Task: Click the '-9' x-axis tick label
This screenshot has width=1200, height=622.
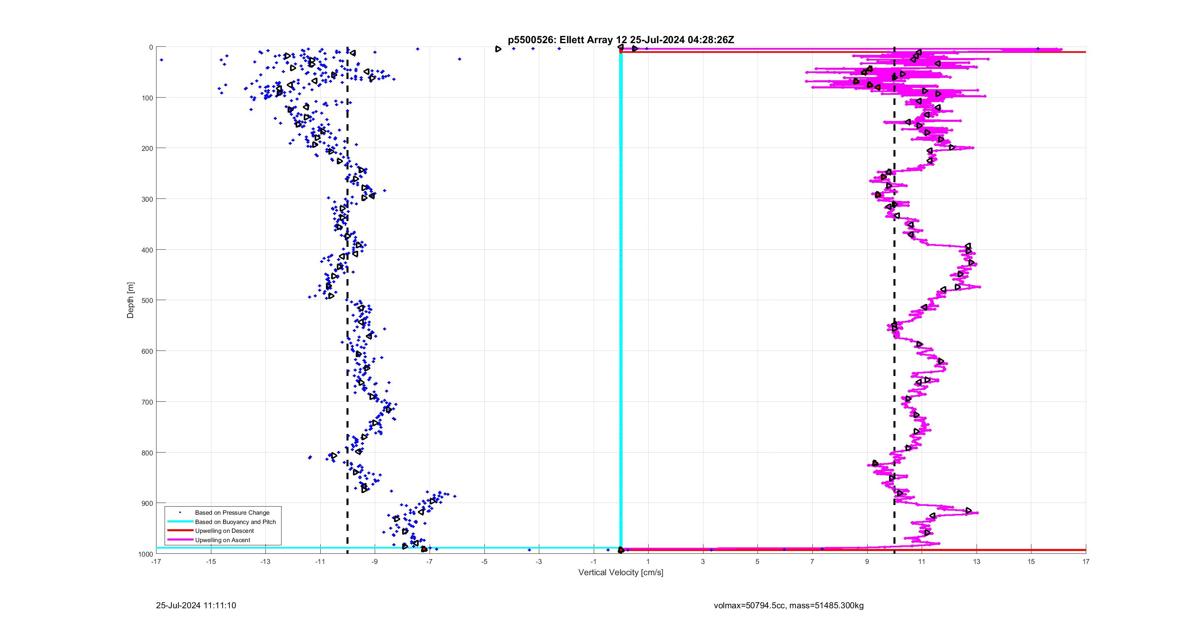Action: 375,561
